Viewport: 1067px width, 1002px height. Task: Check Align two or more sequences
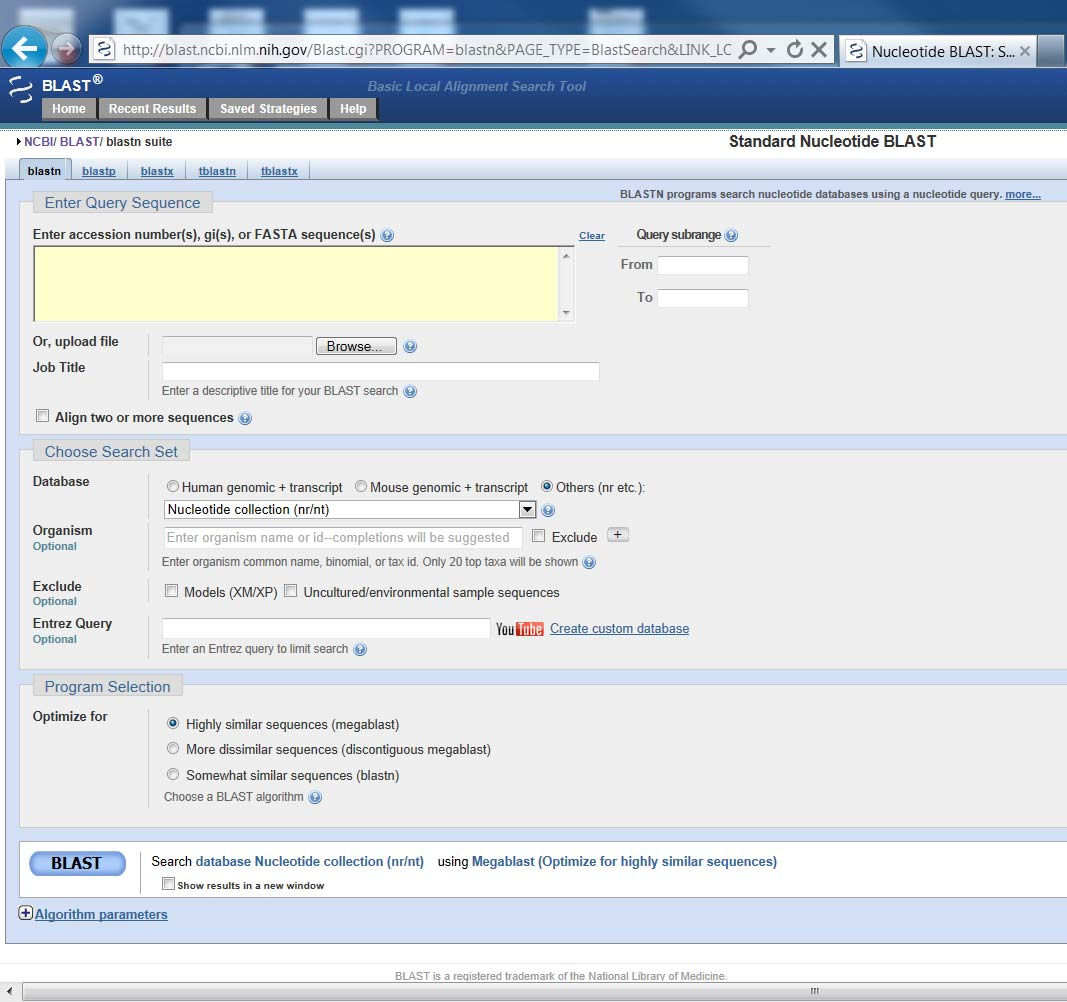pyautogui.click(x=42, y=416)
